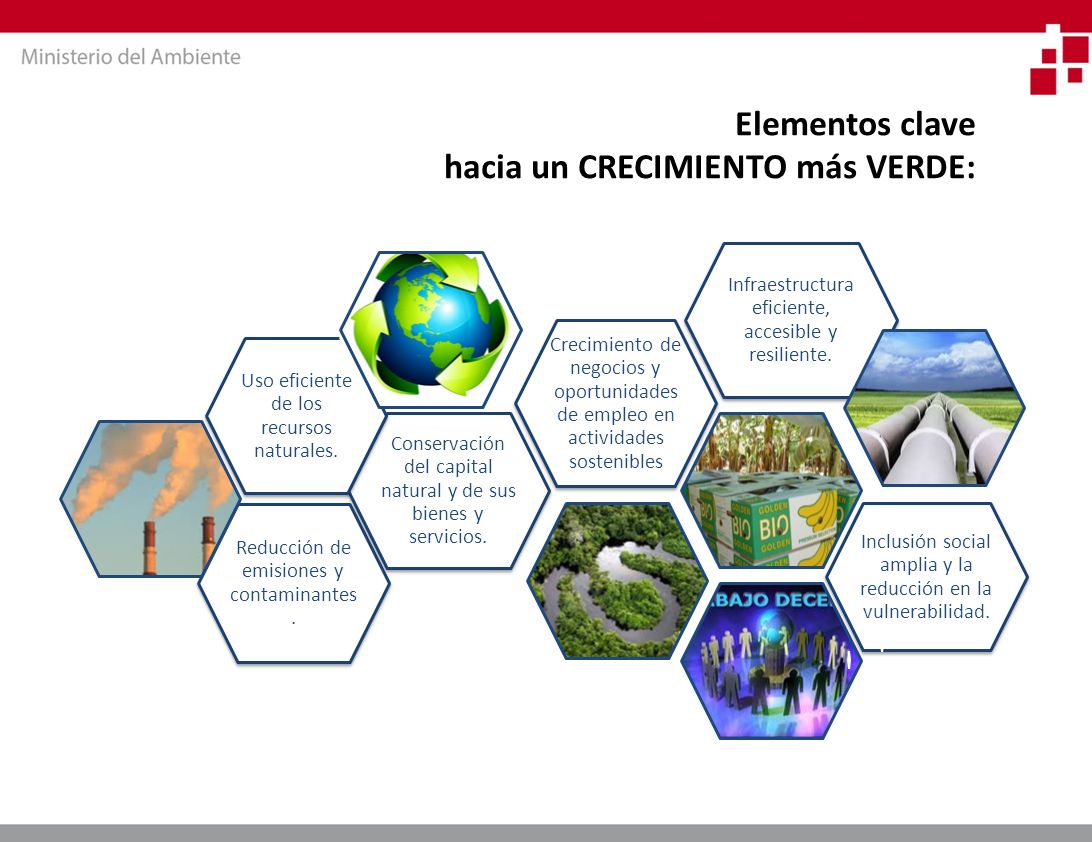Select the smokestacks emission hexagon photo
This screenshot has width=1092, height=842.
tap(151, 499)
